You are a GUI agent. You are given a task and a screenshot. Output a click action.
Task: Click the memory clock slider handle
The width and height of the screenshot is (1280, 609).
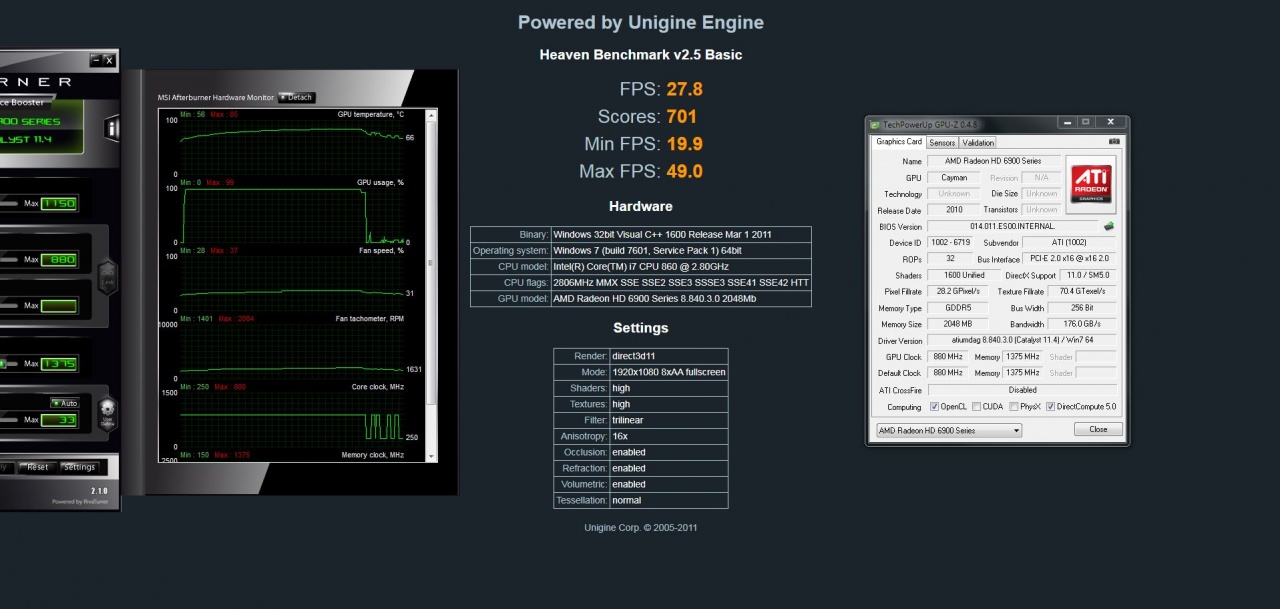(3, 364)
